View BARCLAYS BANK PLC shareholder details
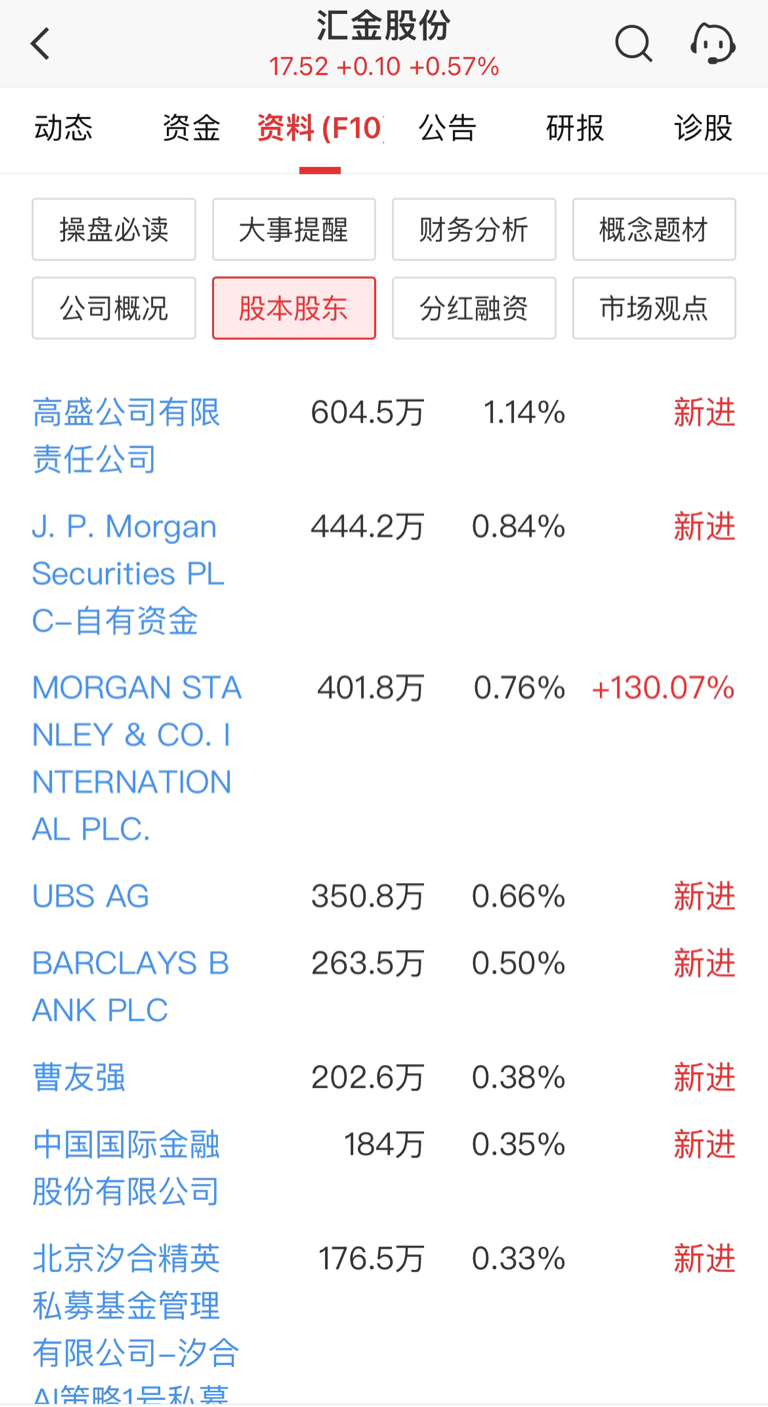The width and height of the screenshot is (768, 1407). click(x=131, y=986)
